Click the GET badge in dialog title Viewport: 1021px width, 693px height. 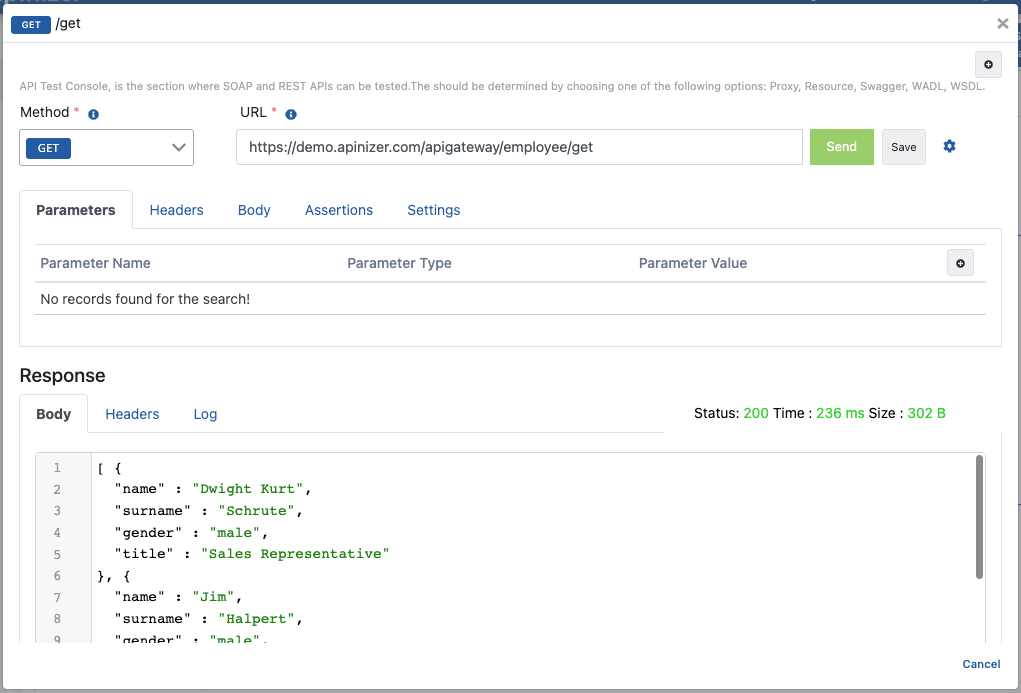click(x=30, y=24)
